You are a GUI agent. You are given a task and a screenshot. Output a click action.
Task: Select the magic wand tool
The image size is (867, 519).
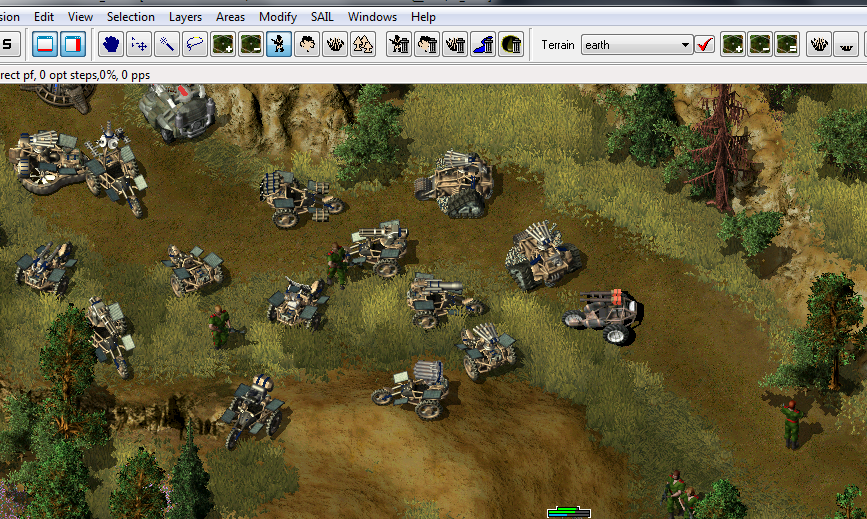tap(166, 44)
